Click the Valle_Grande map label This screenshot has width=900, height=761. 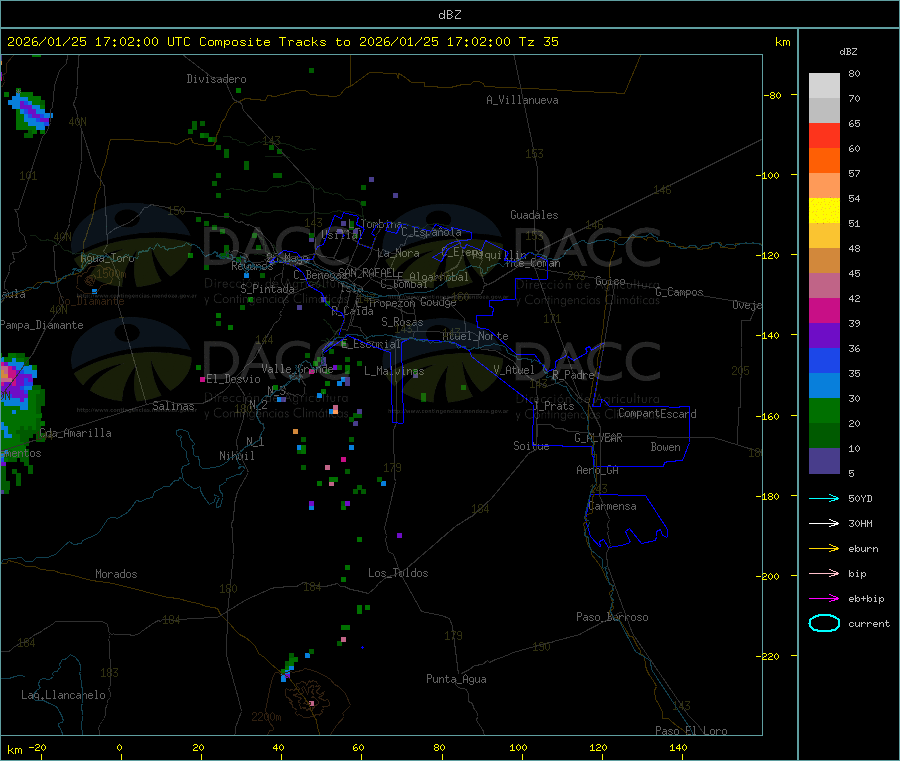point(297,368)
